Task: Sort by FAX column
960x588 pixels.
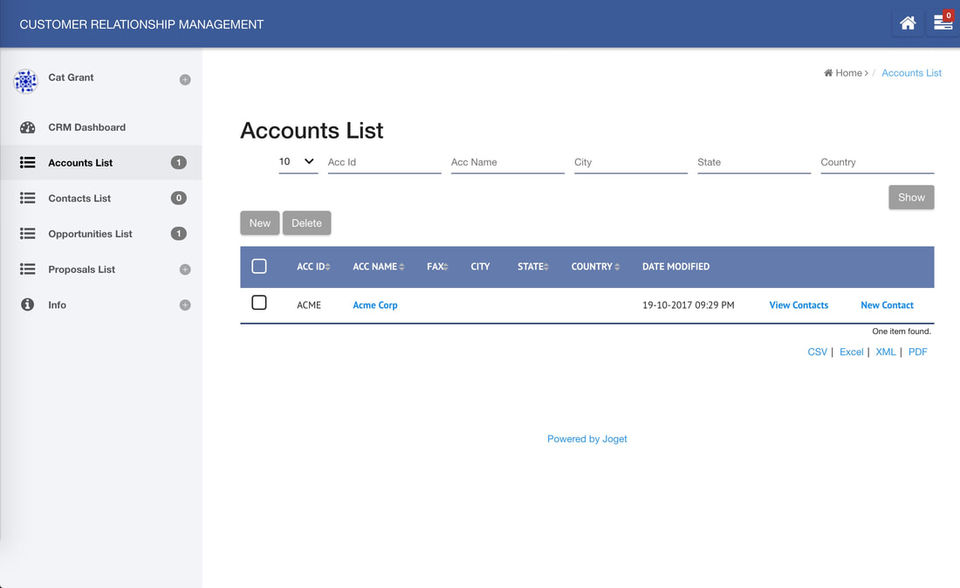Action: click(437, 266)
